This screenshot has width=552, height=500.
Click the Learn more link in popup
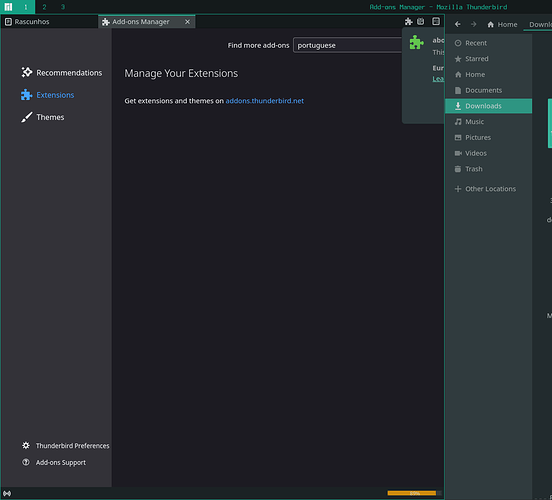(x=438, y=79)
